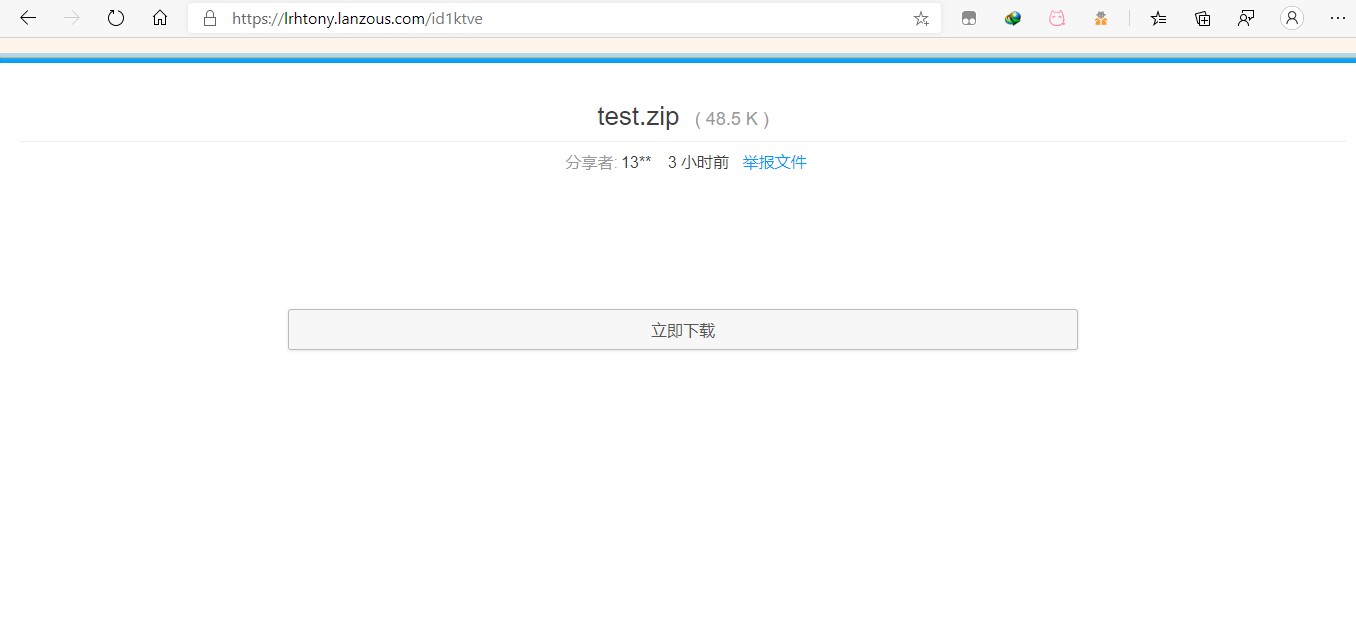Select the test.zip file name heading

tap(638, 116)
